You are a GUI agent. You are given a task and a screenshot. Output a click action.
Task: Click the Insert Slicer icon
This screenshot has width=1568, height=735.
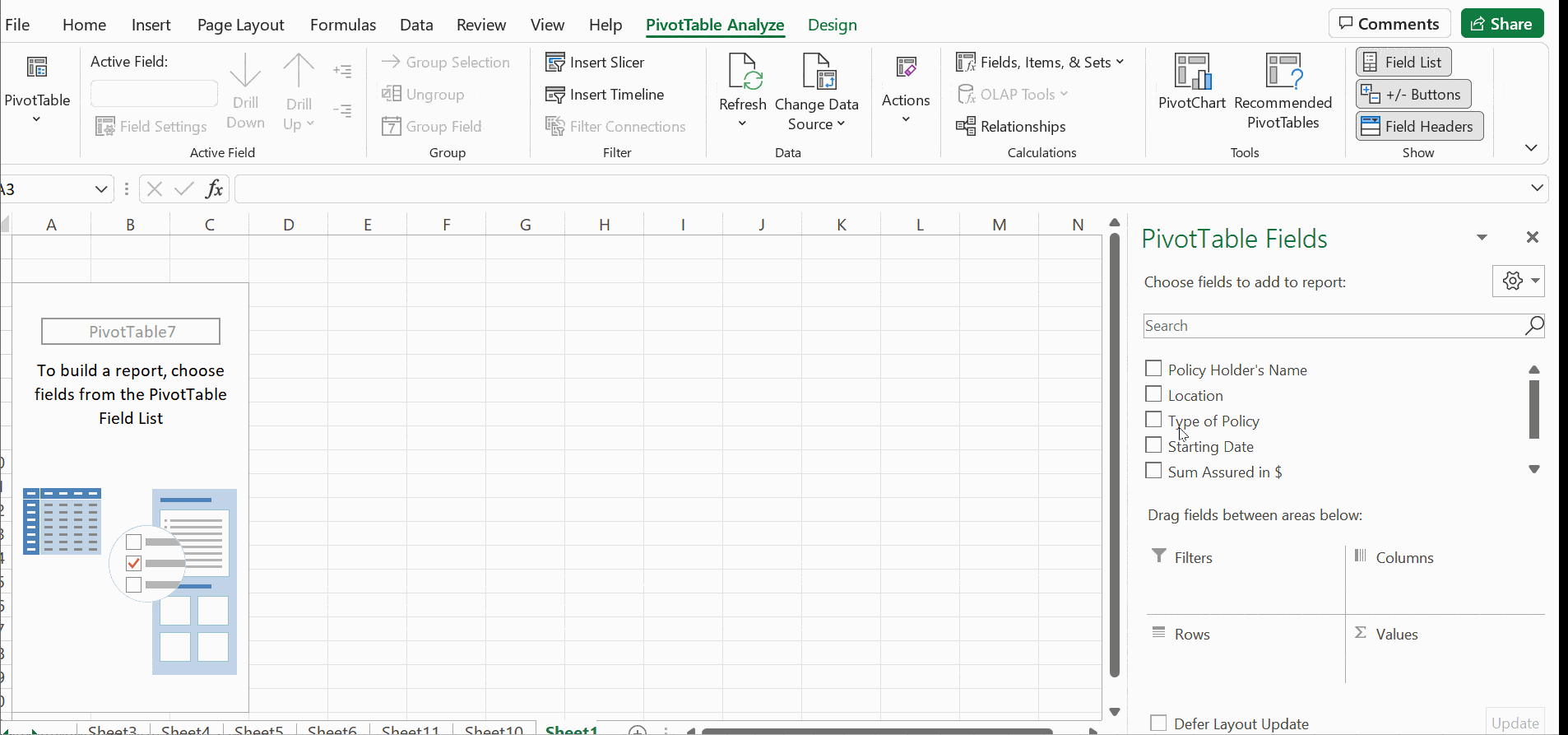click(555, 63)
